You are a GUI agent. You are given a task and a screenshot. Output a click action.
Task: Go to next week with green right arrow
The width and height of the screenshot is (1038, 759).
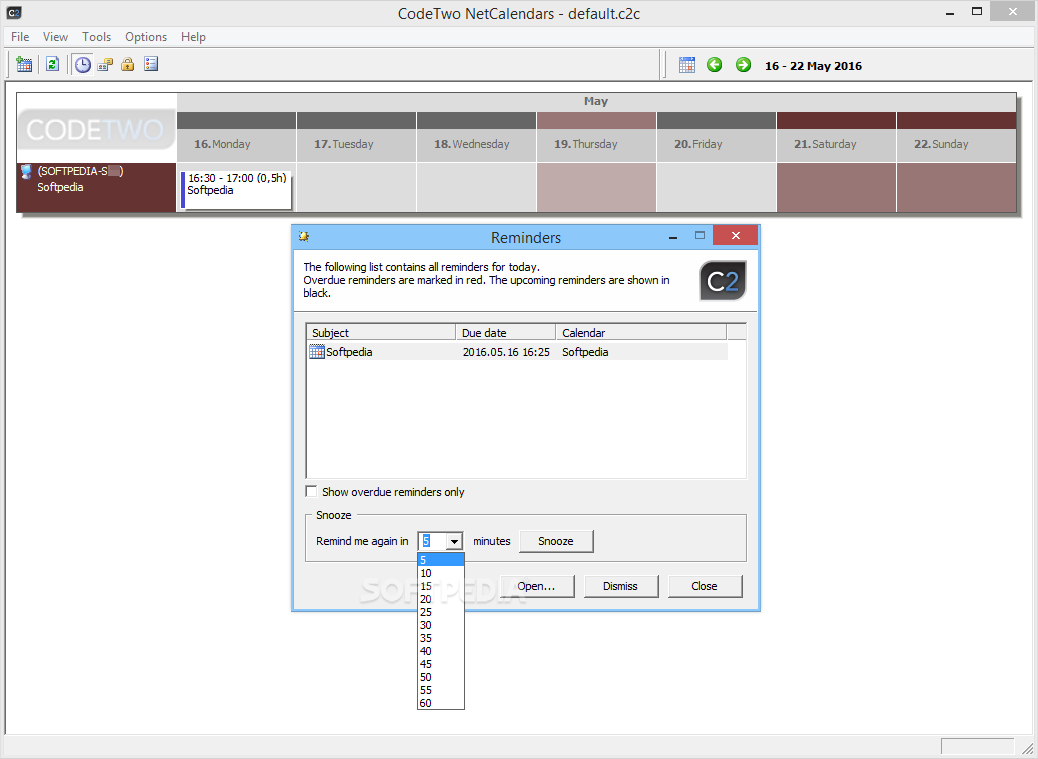tap(743, 65)
